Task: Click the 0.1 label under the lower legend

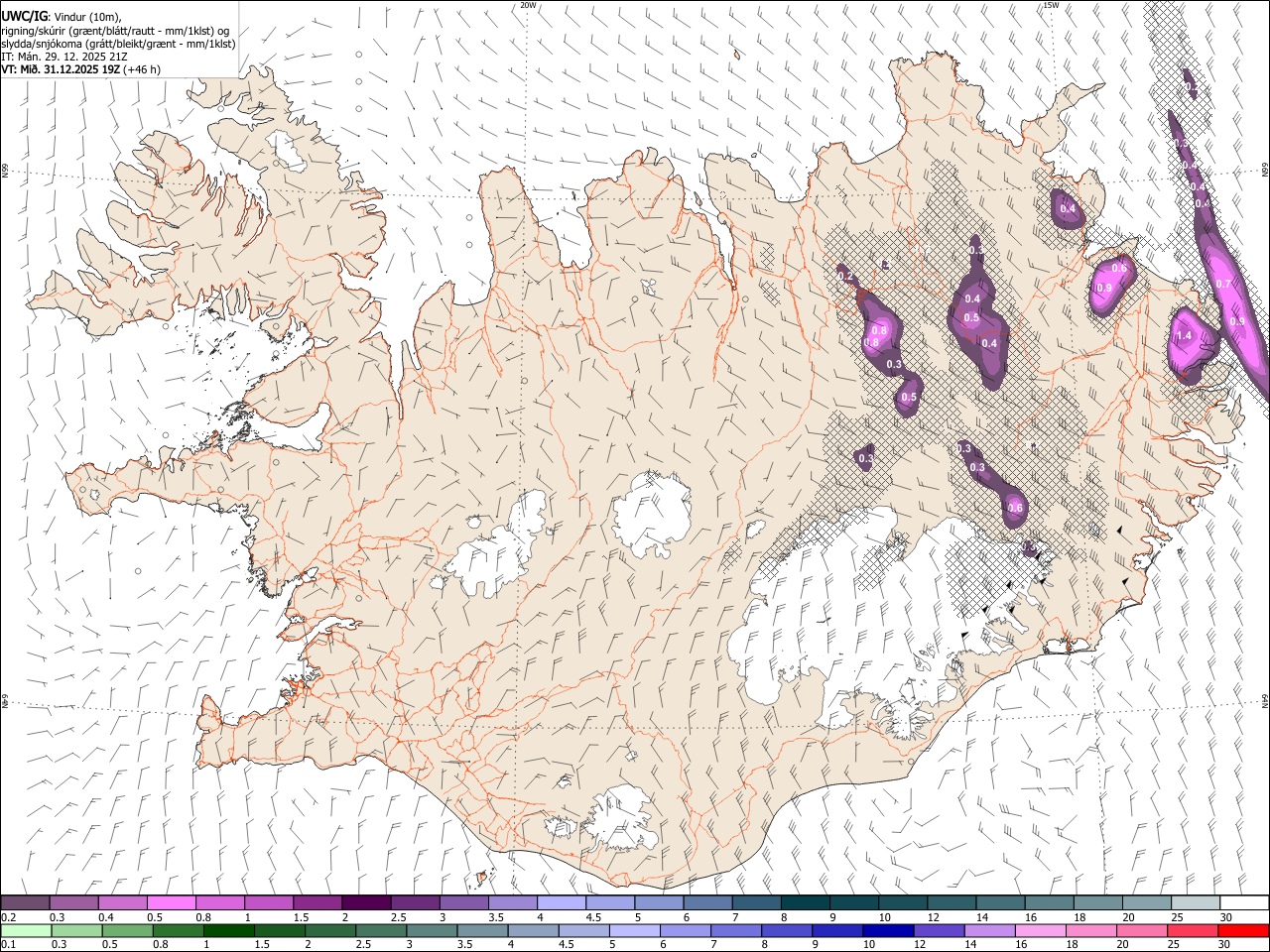Action: pos(8,945)
